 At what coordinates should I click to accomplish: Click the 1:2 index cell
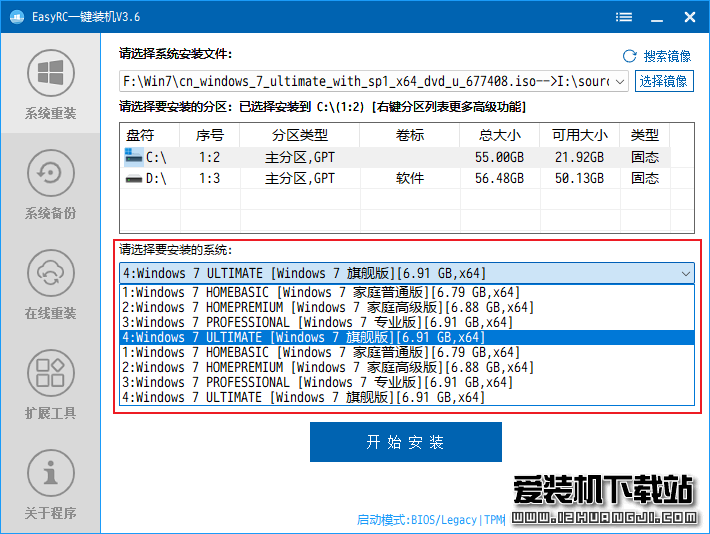(x=209, y=157)
